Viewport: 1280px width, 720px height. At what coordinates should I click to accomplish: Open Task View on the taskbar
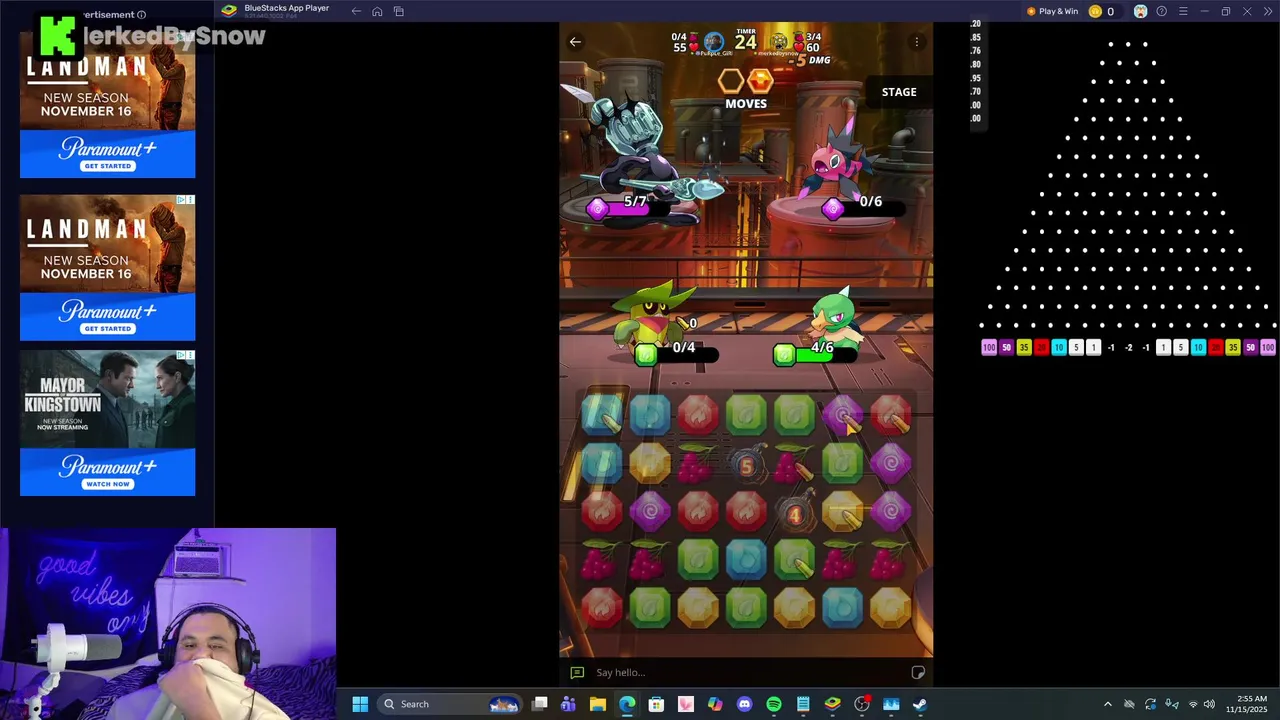pos(540,704)
